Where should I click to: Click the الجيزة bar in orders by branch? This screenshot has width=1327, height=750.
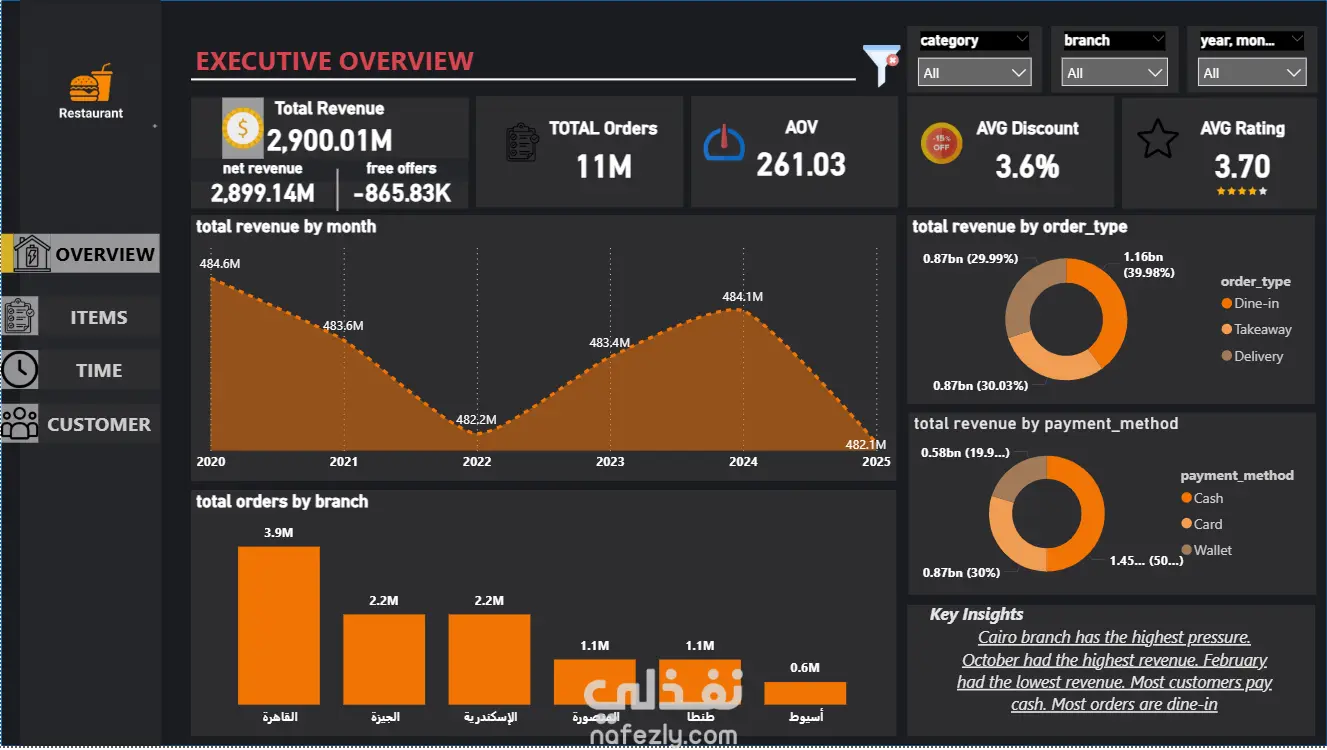(384, 659)
